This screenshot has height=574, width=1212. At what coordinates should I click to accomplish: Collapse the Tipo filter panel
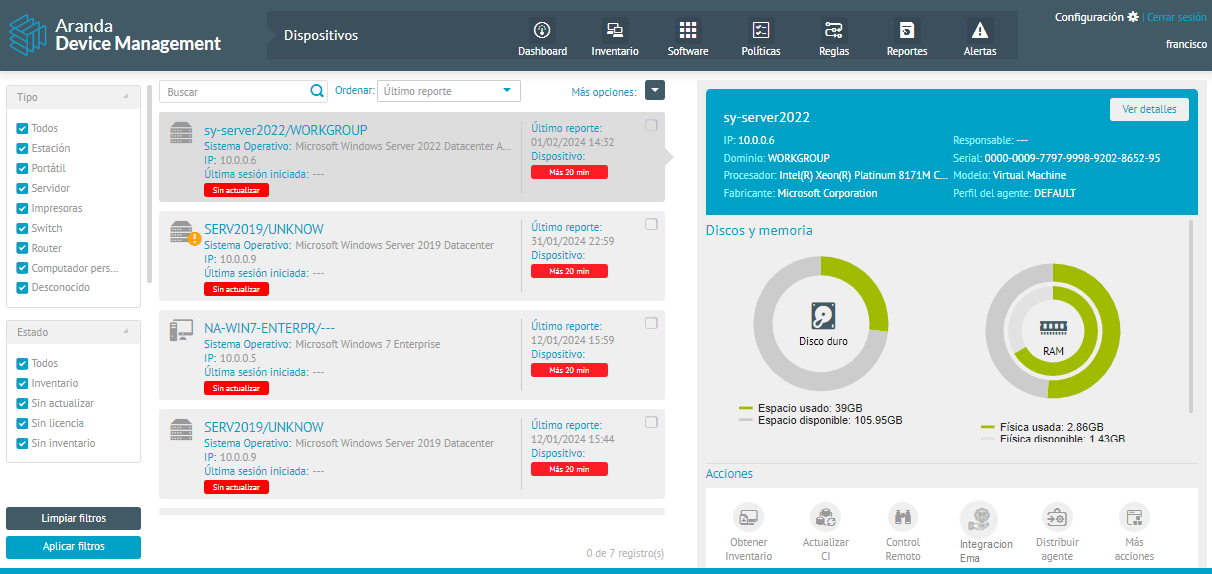tap(125, 97)
